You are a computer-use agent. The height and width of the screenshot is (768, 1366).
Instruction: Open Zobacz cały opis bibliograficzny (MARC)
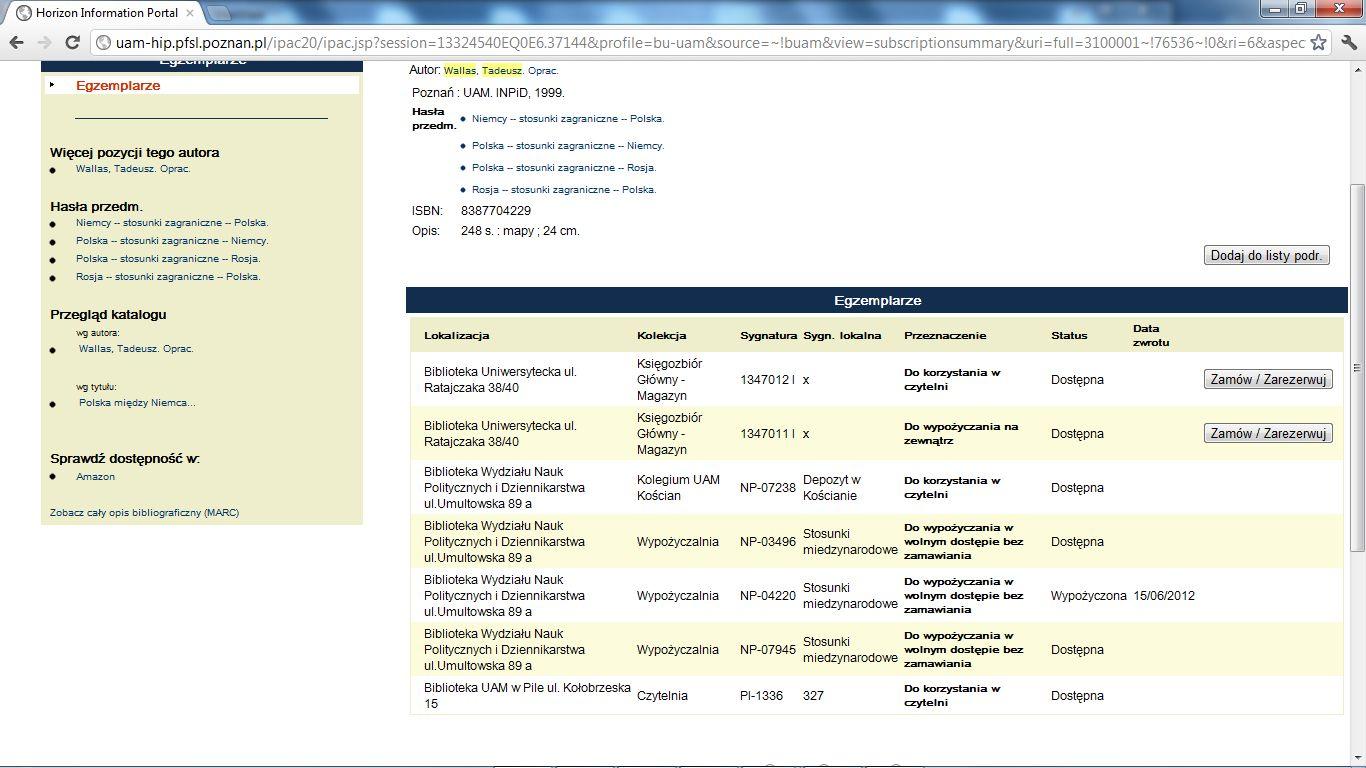point(145,512)
